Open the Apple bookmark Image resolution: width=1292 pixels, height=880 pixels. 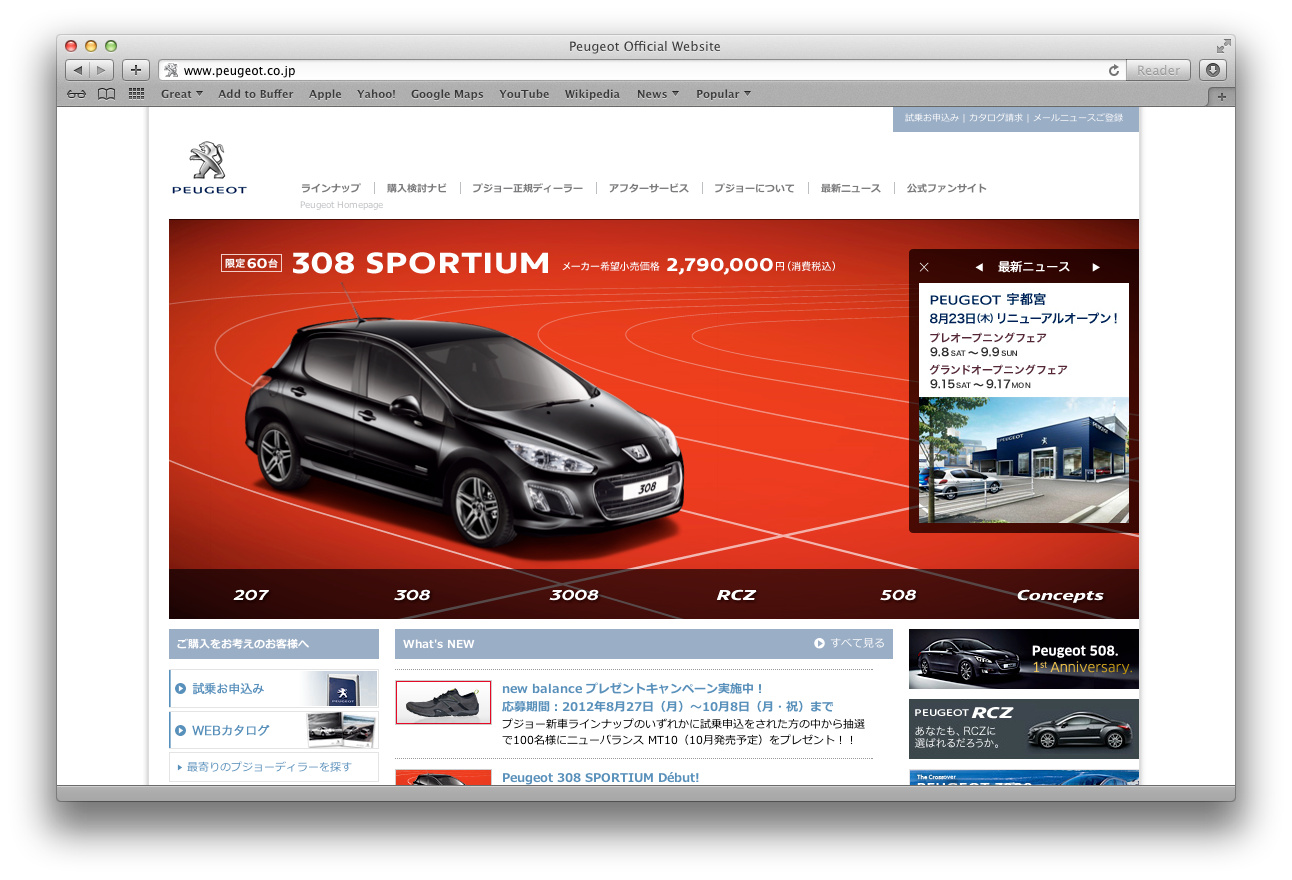tap(325, 94)
